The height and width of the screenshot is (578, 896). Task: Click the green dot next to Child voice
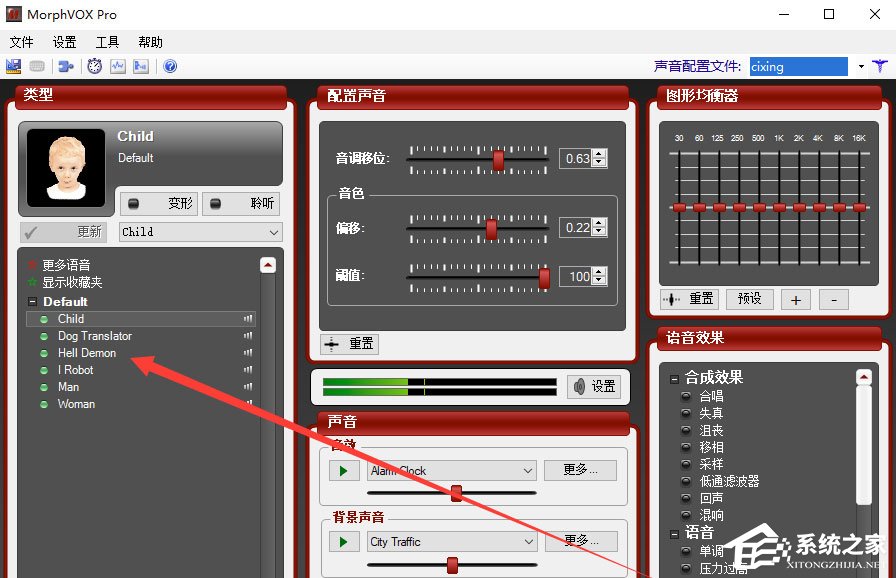pyautogui.click(x=44, y=319)
